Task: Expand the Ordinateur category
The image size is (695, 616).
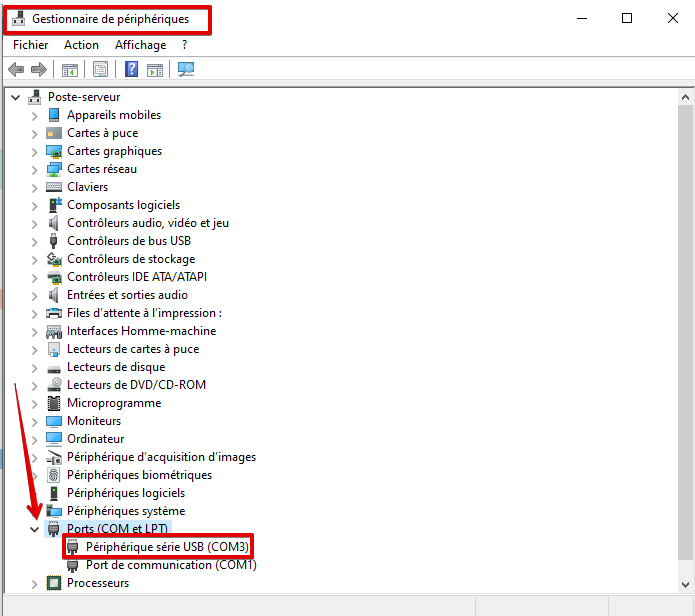Action: 35,440
